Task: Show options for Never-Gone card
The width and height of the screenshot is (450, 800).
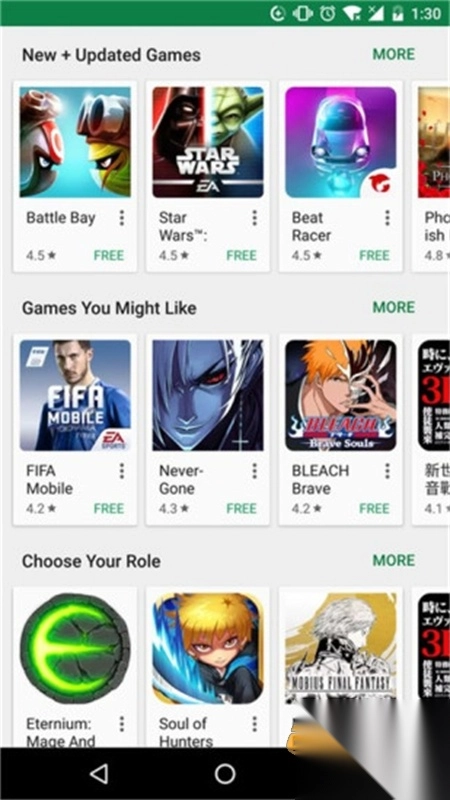Action: tap(254, 471)
